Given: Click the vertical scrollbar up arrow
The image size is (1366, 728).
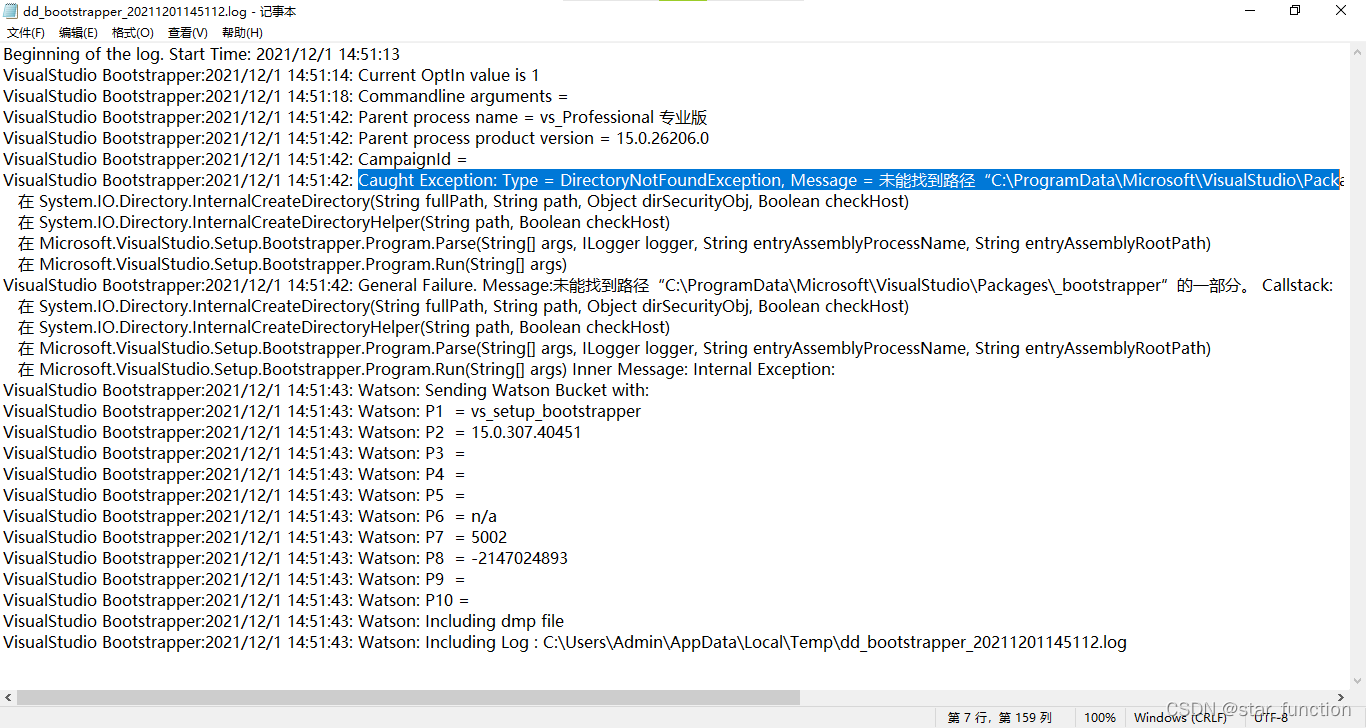Looking at the screenshot, I should (1357, 51).
